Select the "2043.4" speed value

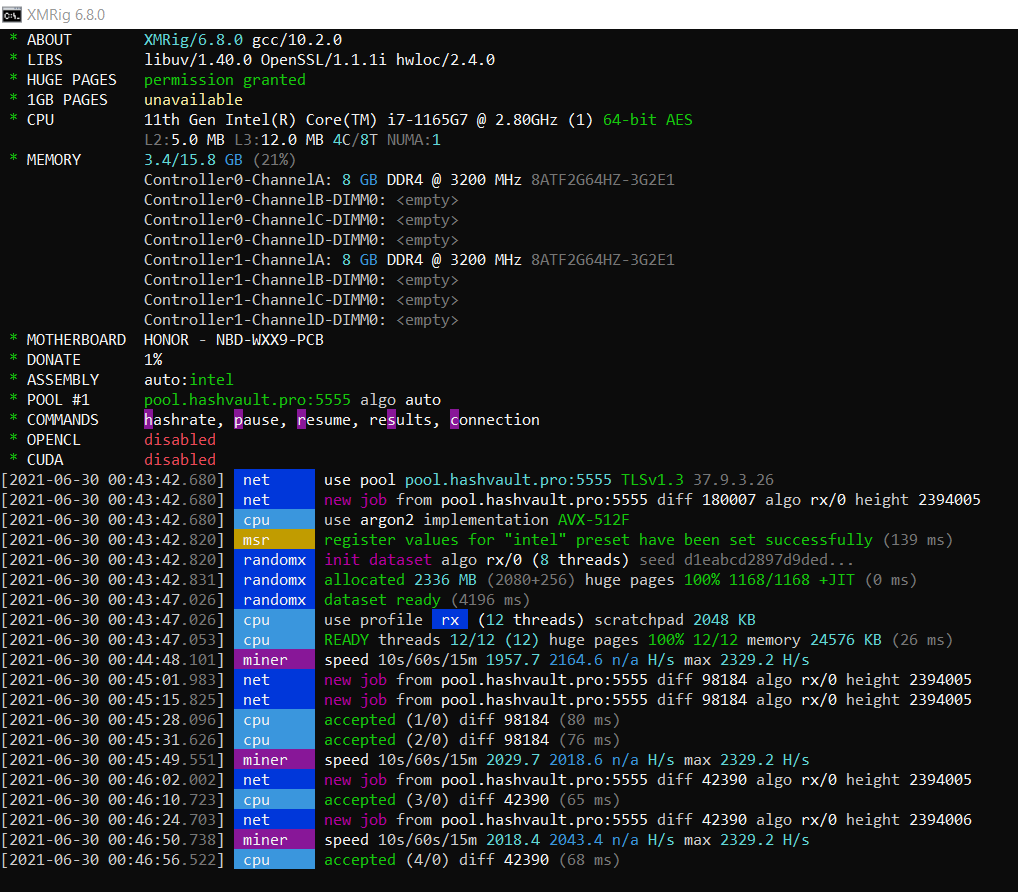pos(576,840)
